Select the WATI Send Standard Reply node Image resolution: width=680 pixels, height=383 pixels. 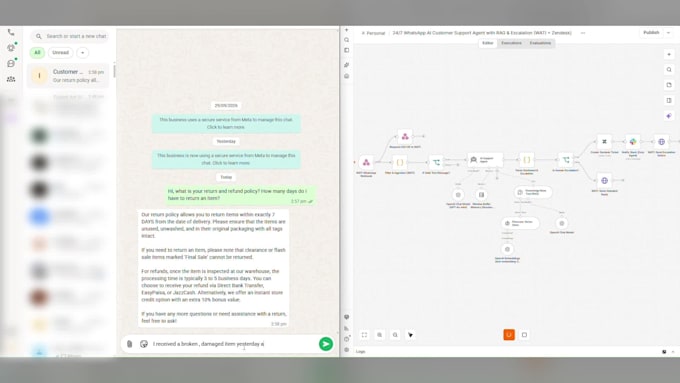(604, 180)
